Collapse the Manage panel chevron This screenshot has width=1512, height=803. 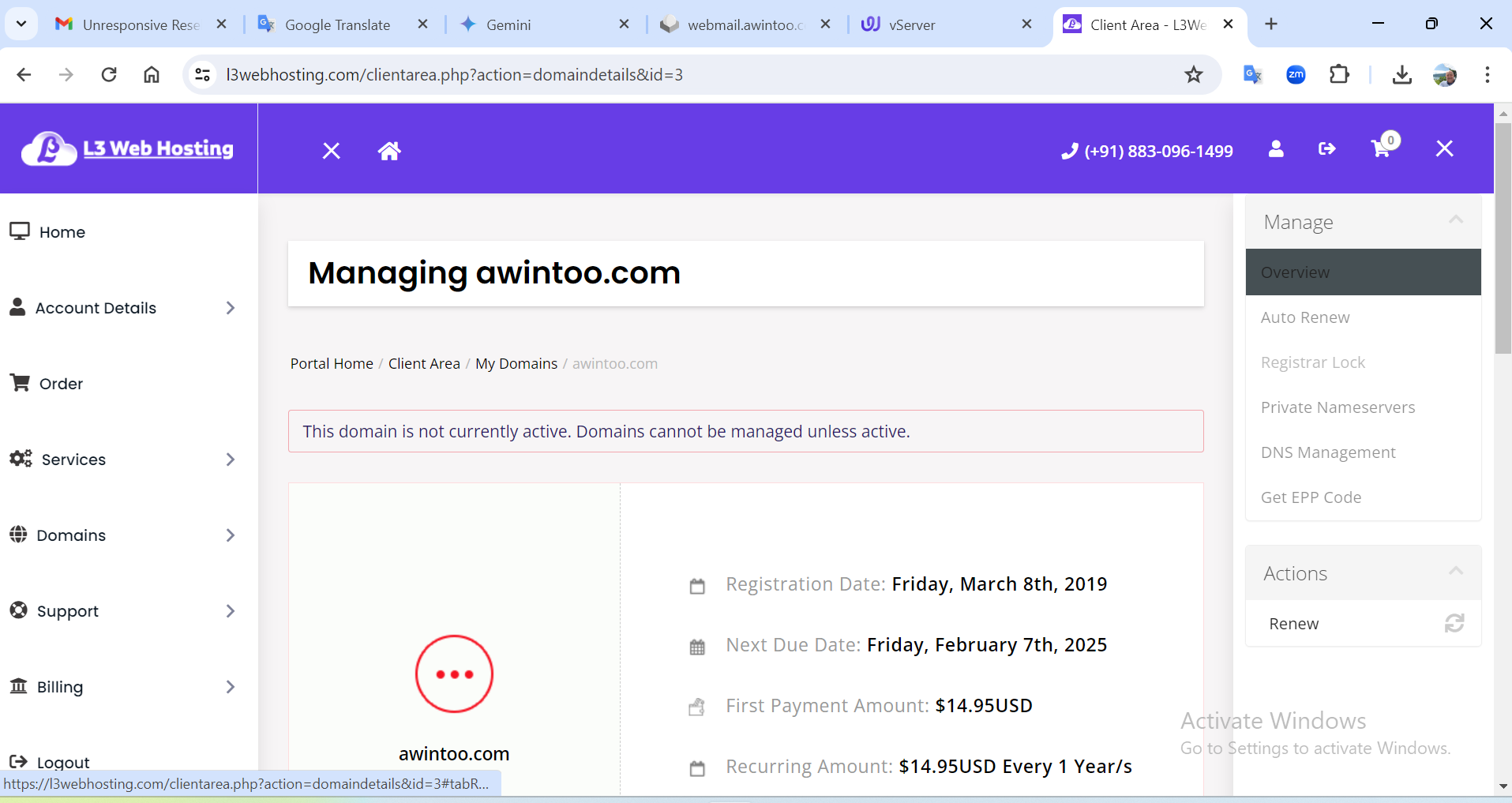point(1456,220)
